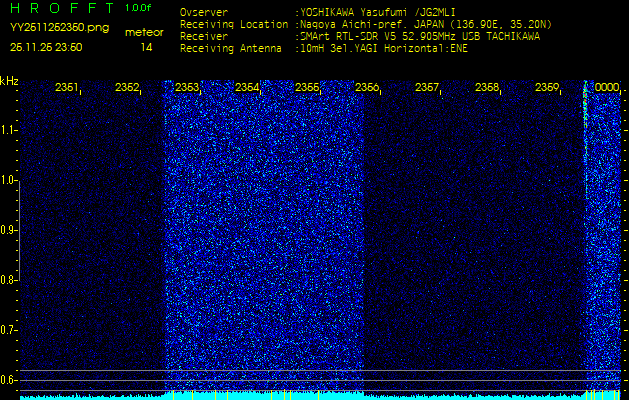Click the 2355 time marker
The image size is (629, 400).
coord(307,87)
